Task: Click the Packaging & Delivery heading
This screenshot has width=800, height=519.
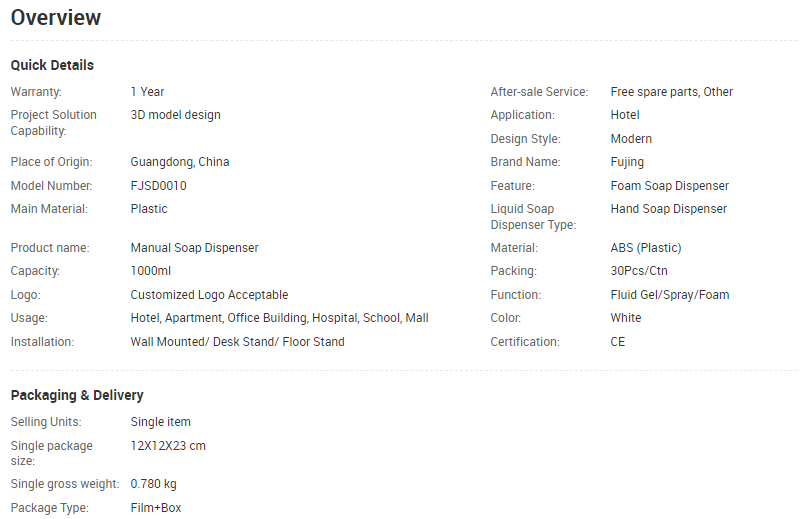Action: point(77,396)
